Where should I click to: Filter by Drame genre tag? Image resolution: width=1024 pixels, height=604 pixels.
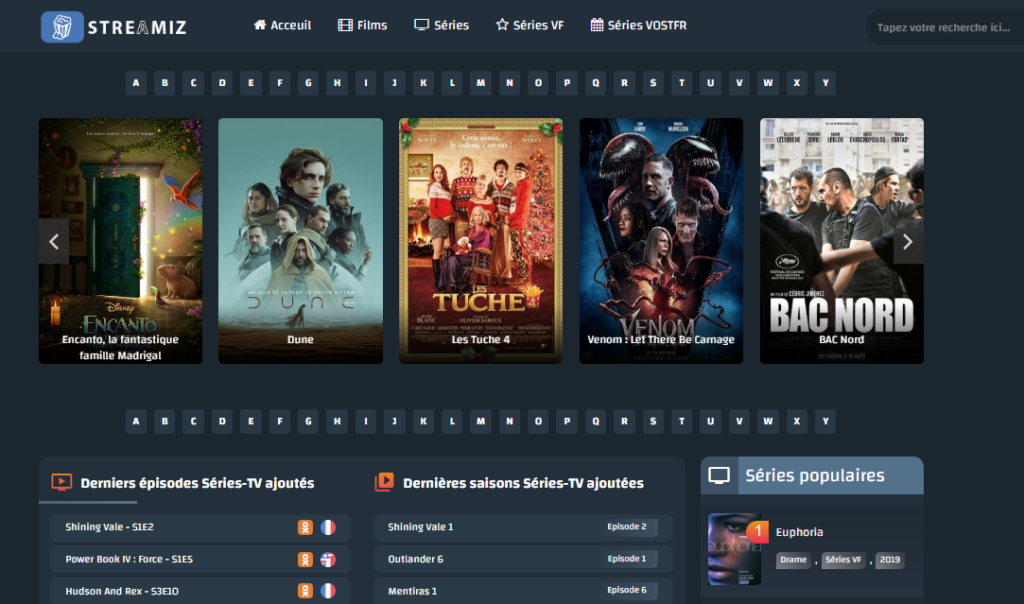click(x=793, y=560)
